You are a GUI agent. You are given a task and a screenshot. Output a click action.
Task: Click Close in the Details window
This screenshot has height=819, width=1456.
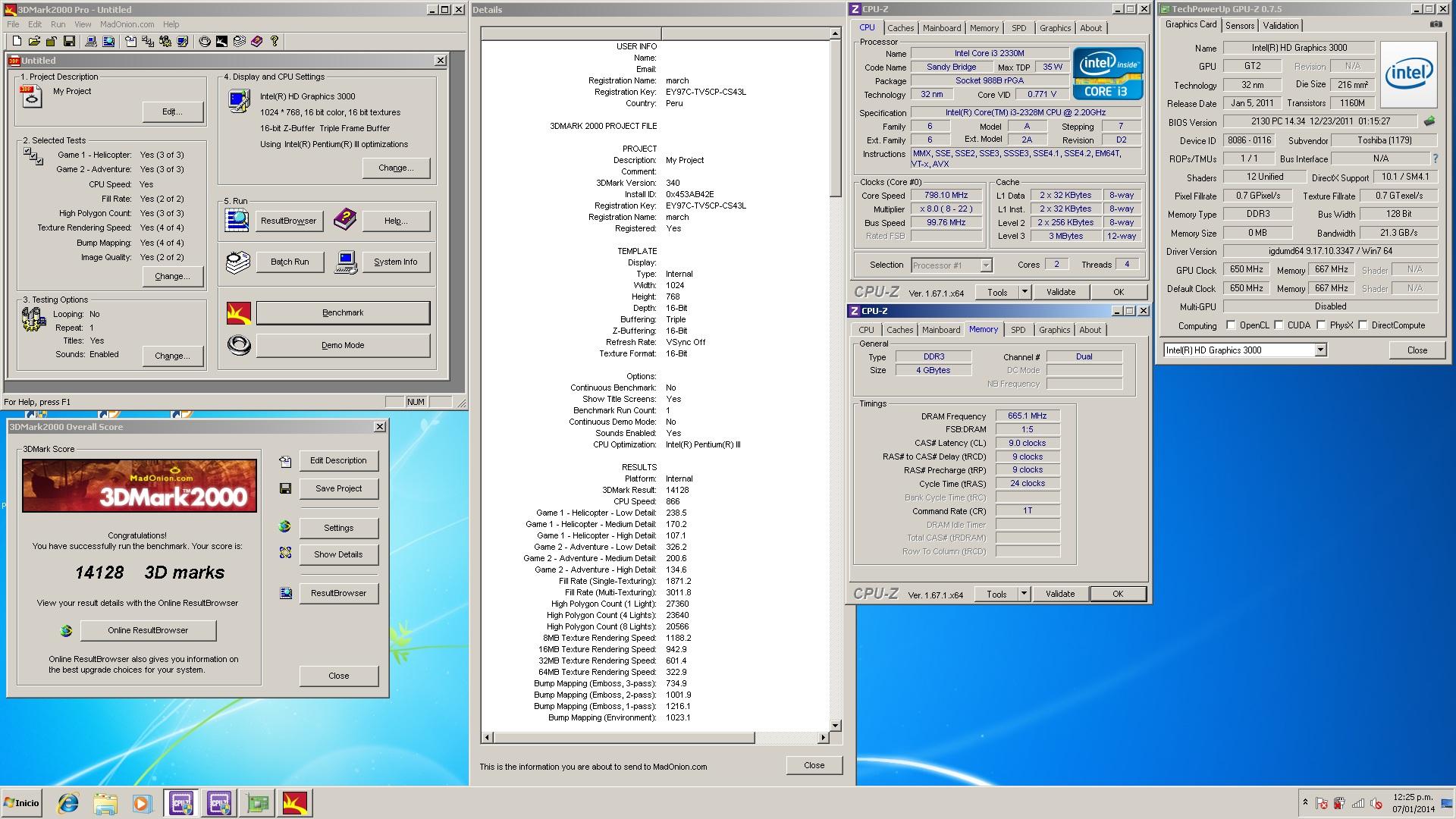pos(814,765)
